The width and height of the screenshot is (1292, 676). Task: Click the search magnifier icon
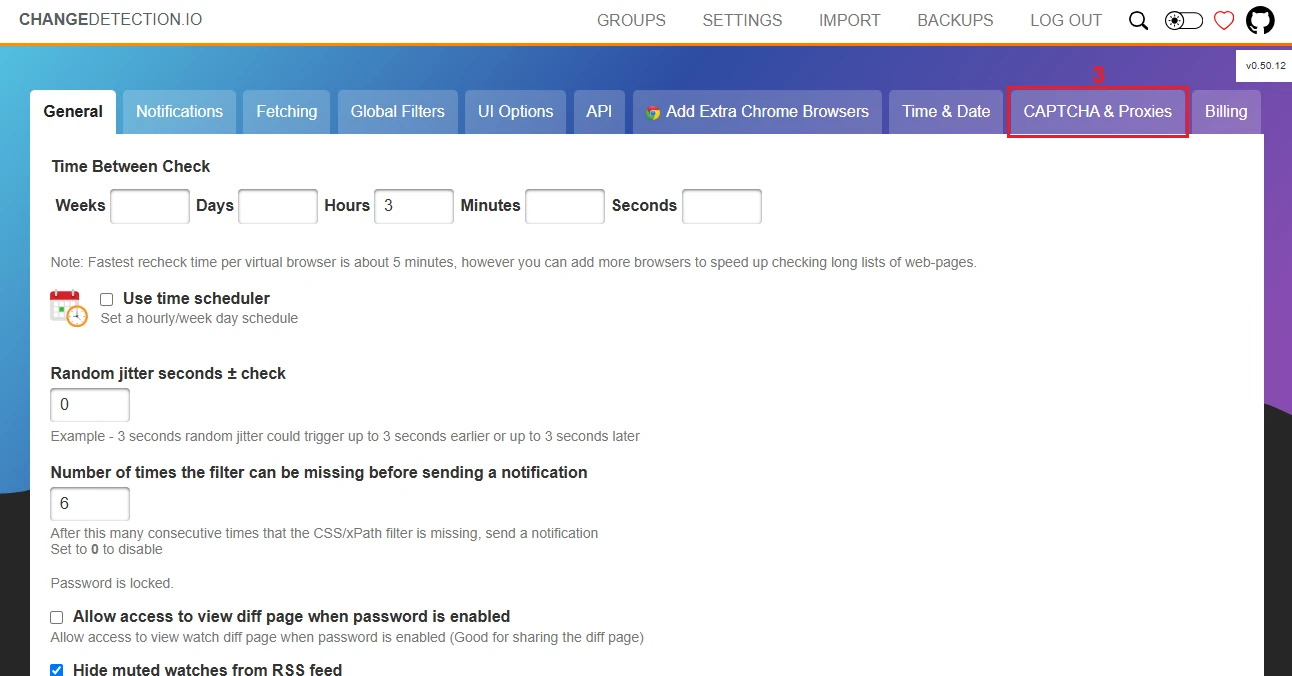(1138, 21)
